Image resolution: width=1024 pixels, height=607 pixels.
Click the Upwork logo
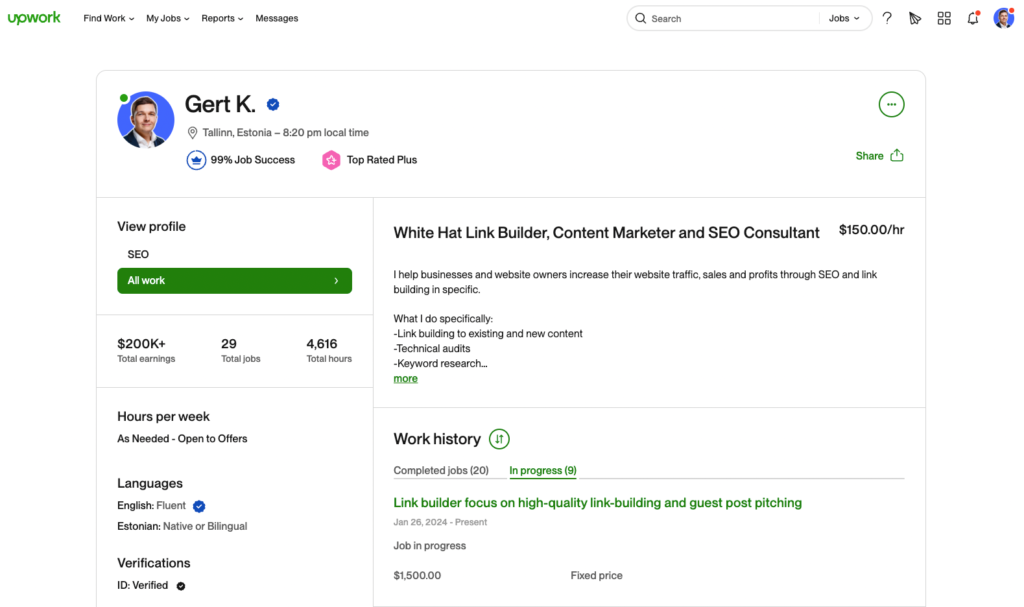34,18
